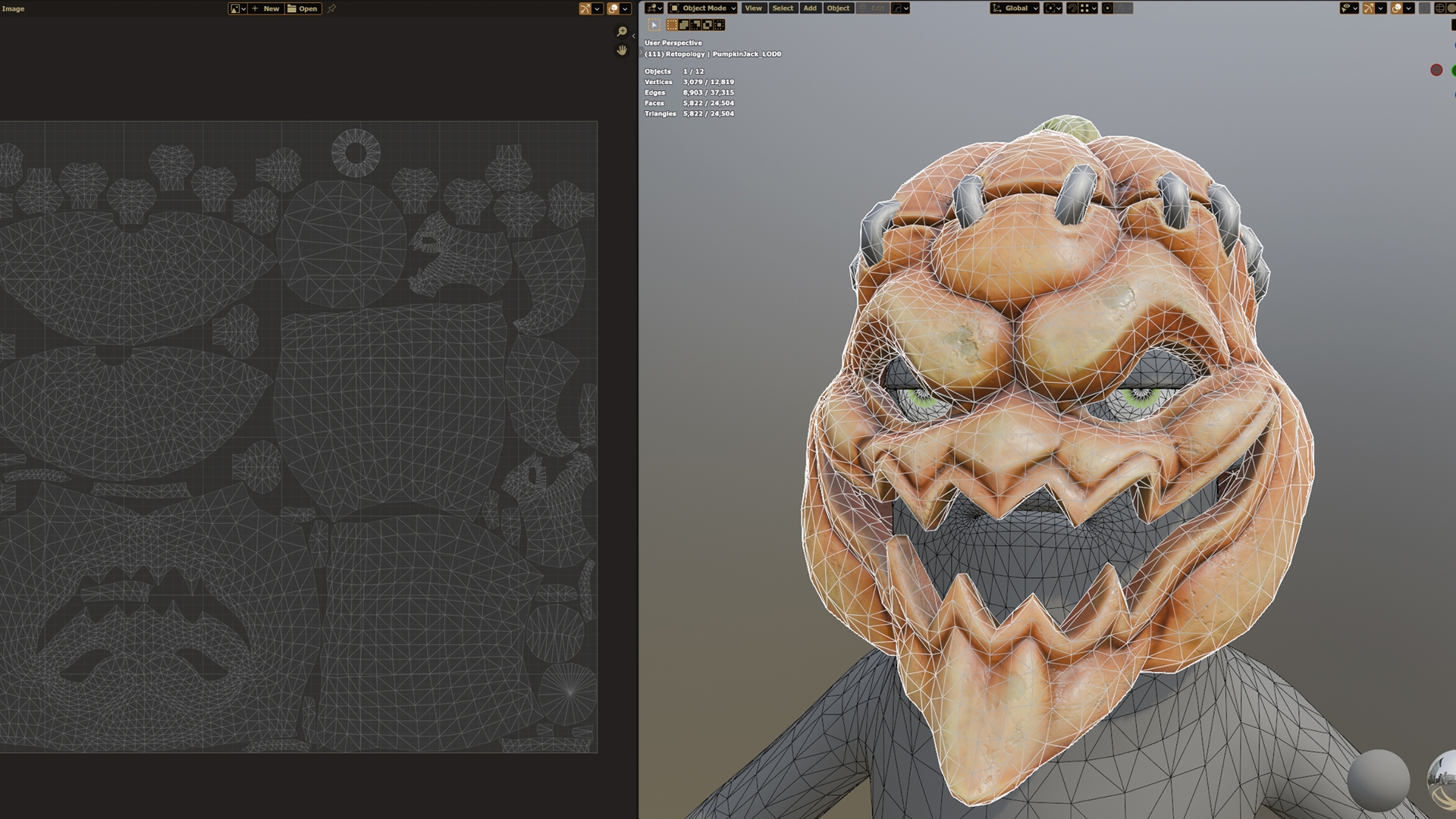Toggle proportional editing in viewport header
Screen dimensions: 1456x819
1107,8
